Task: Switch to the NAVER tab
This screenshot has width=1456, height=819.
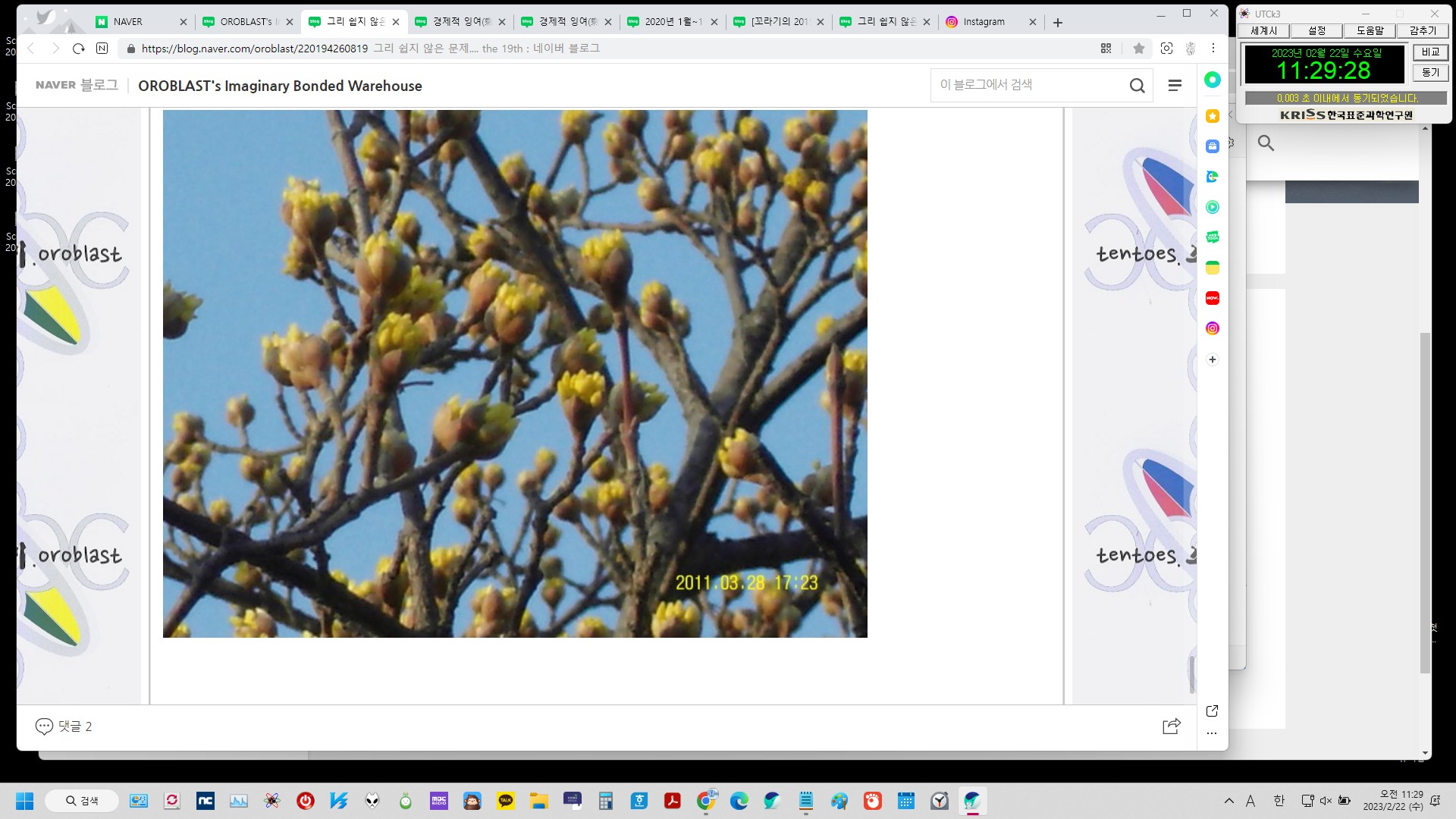Action: 127,22
